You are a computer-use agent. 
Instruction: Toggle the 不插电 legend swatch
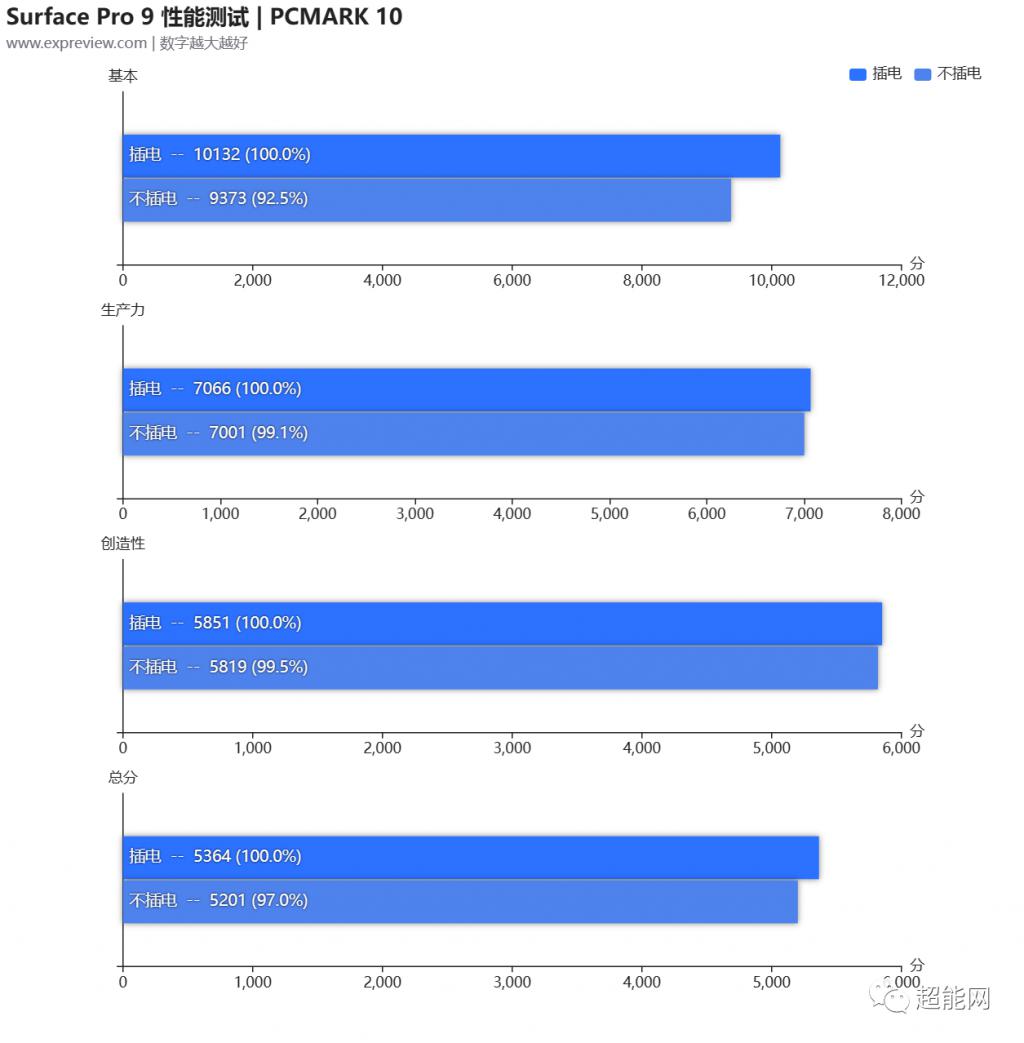[922, 74]
